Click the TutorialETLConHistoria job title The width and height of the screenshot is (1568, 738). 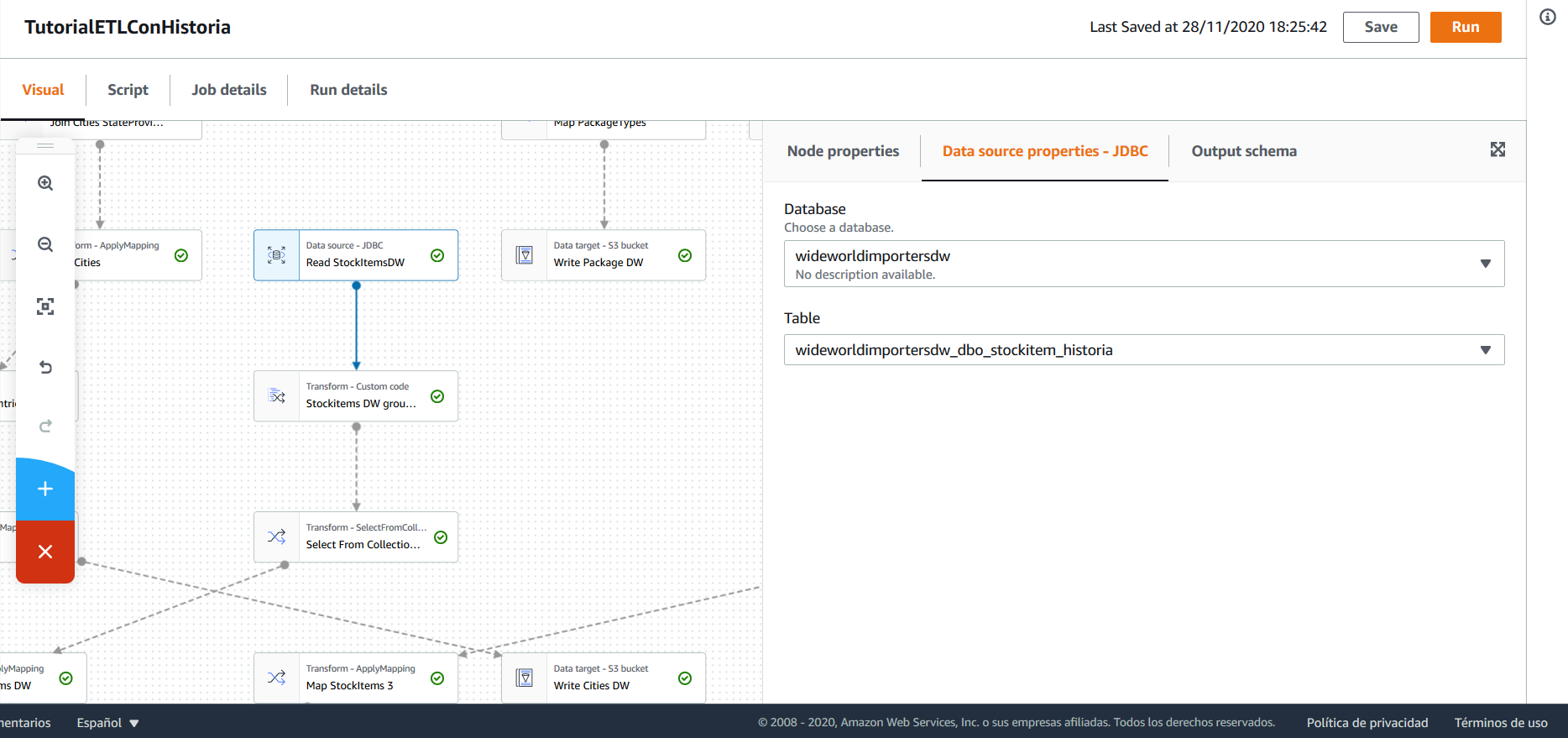click(128, 27)
